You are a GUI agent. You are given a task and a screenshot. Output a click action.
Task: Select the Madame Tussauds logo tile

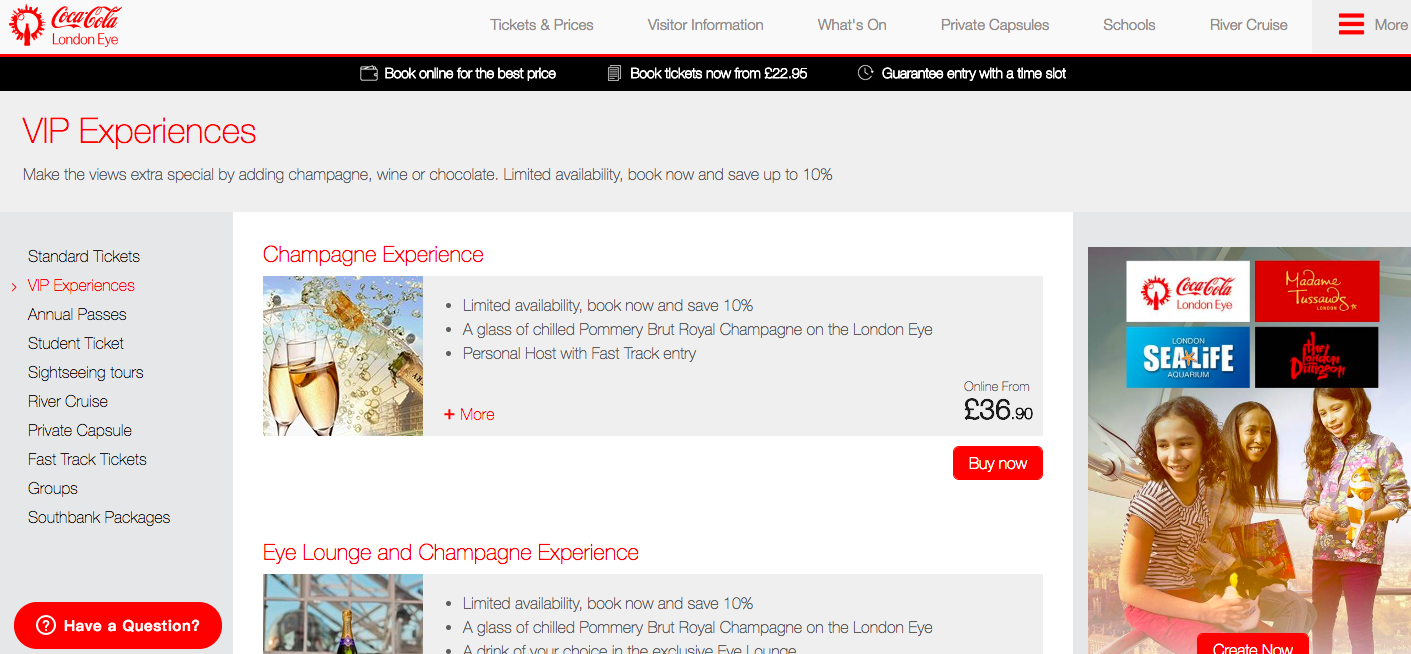pyautogui.click(x=1316, y=291)
